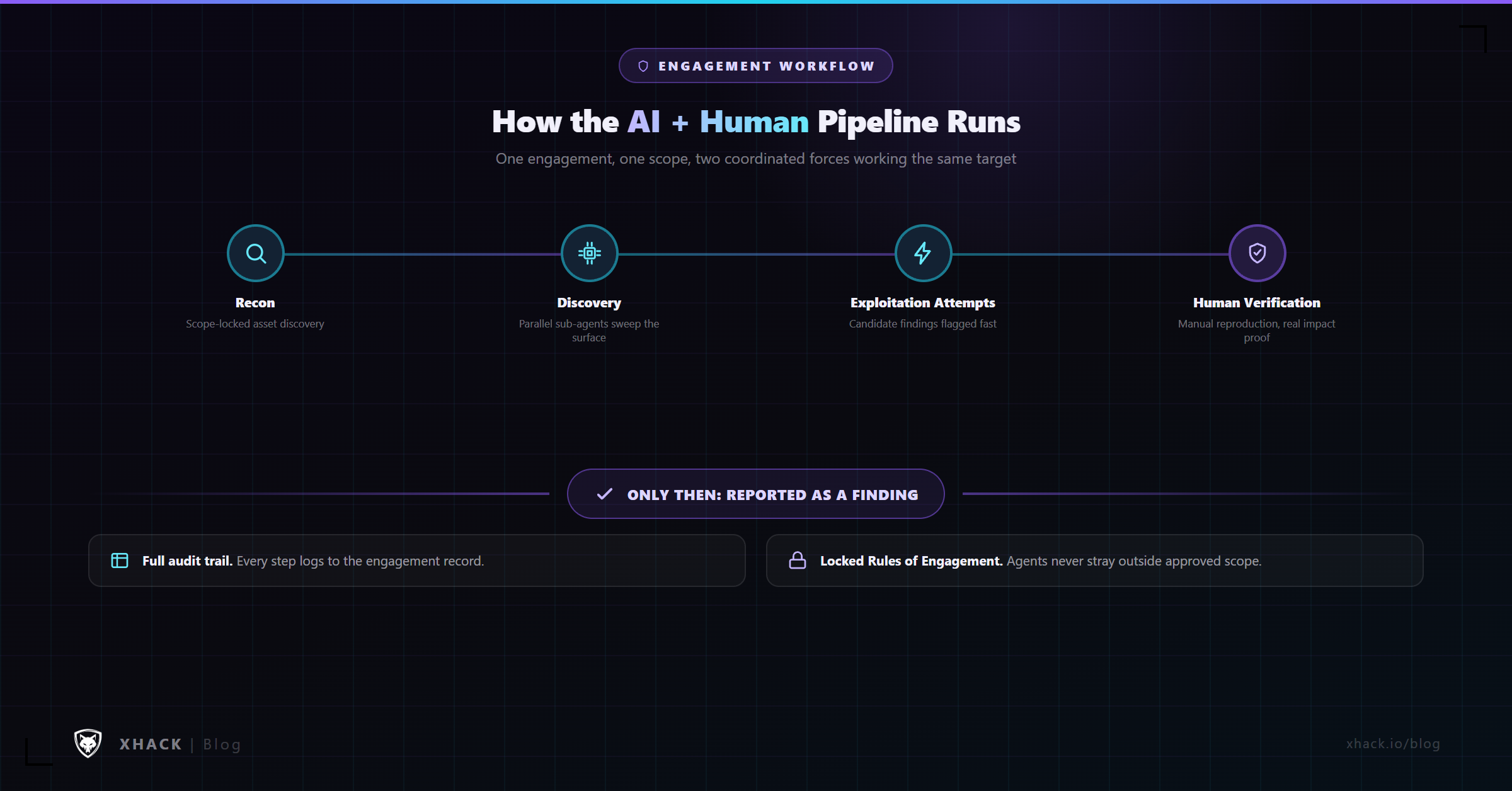Click 'Parallel sub-agents sweep the surface' text

pyautogui.click(x=589, y=331)
